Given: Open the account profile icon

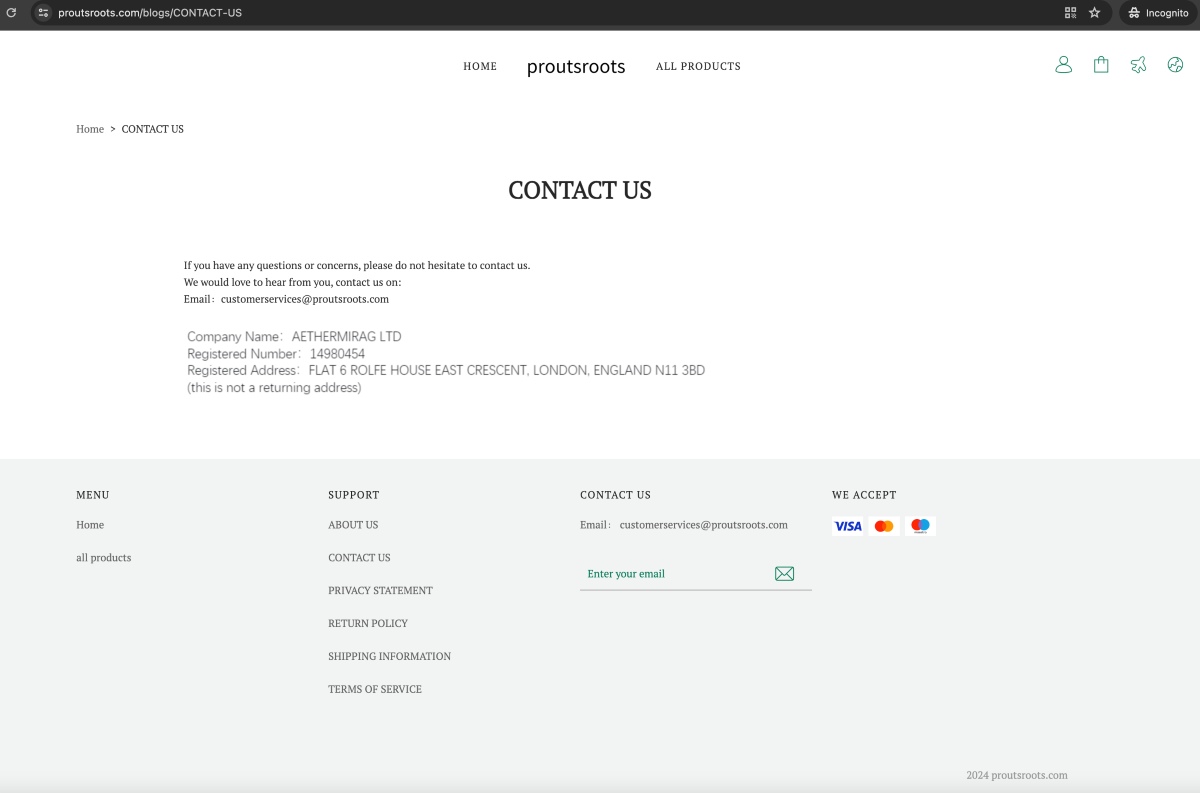Looking at the screenshot, I should click(1063, 64).
